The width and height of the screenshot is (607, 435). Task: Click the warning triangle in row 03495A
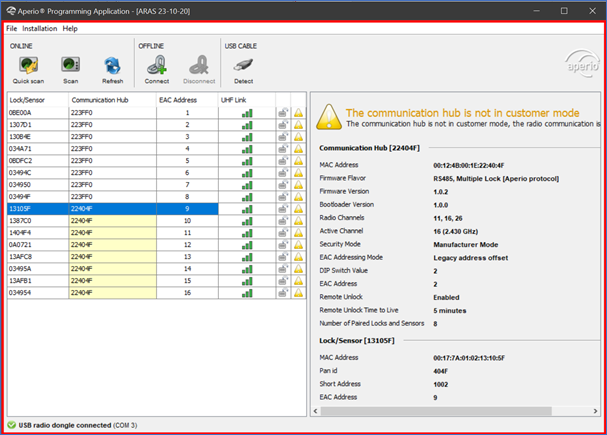coord(298,269)
